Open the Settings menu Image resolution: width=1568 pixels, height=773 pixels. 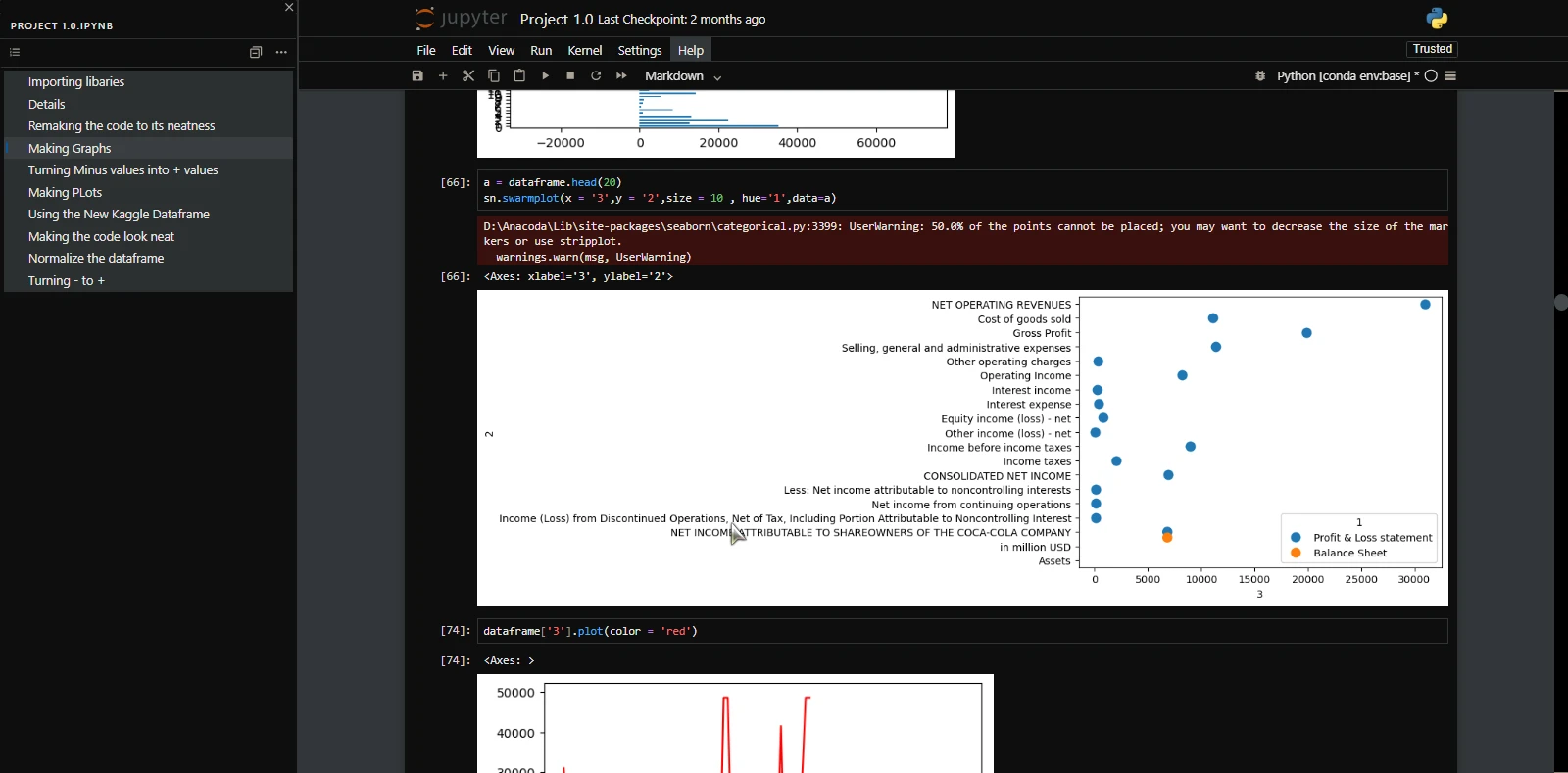click(x=639, y=51)
